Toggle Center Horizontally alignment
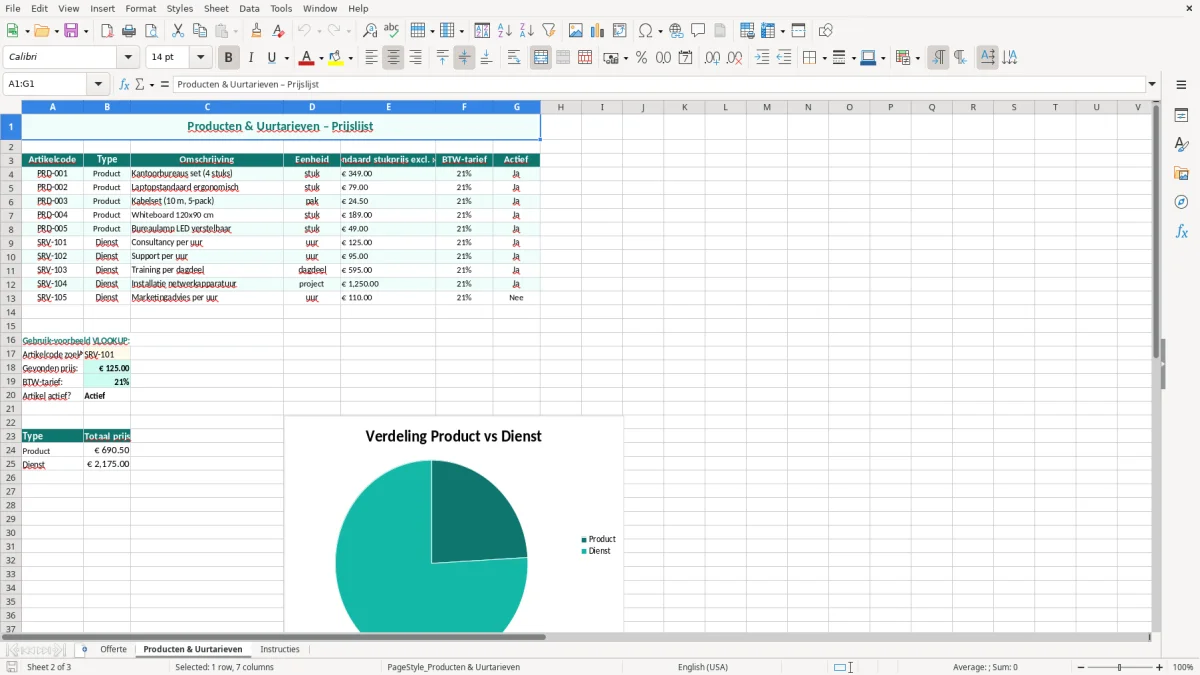The width and height of the screenshot is (1200, 675). coord(393,58)
